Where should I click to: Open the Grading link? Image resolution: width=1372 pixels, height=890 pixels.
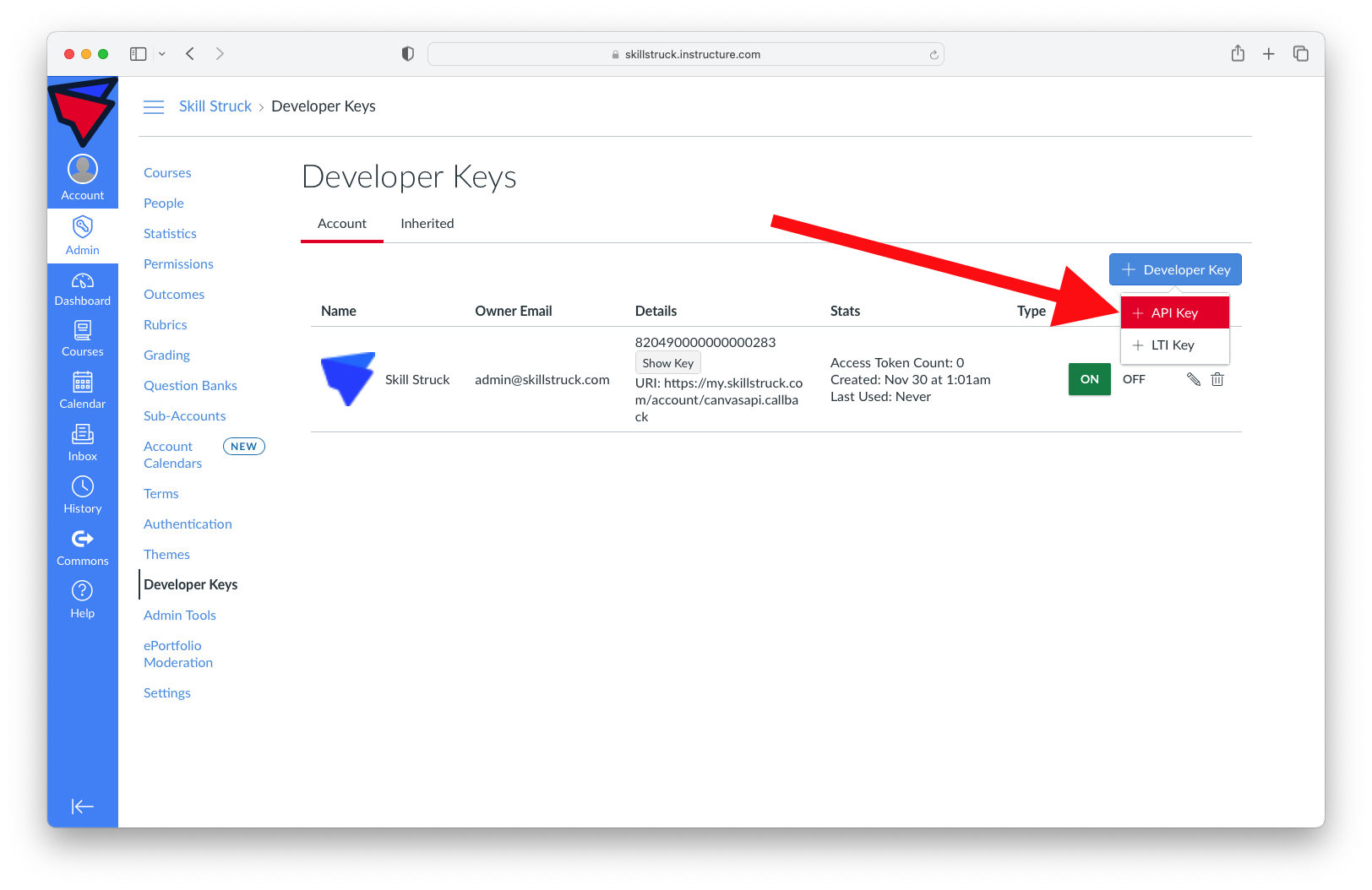pos(166,355)
